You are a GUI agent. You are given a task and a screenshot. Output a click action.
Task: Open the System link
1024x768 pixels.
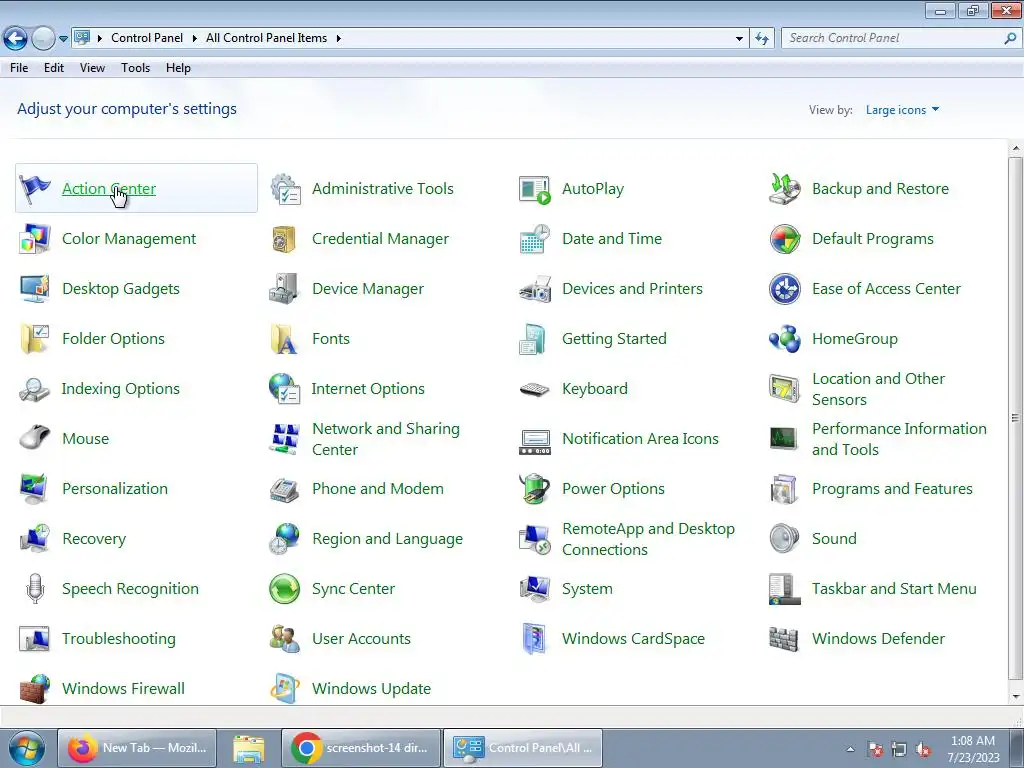pos(587,588)
